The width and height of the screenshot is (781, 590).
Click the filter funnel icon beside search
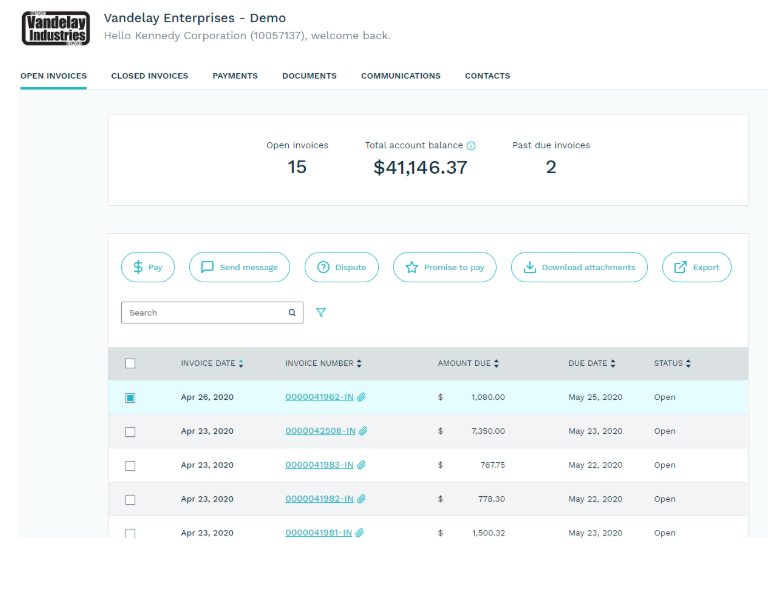(321, 313)
